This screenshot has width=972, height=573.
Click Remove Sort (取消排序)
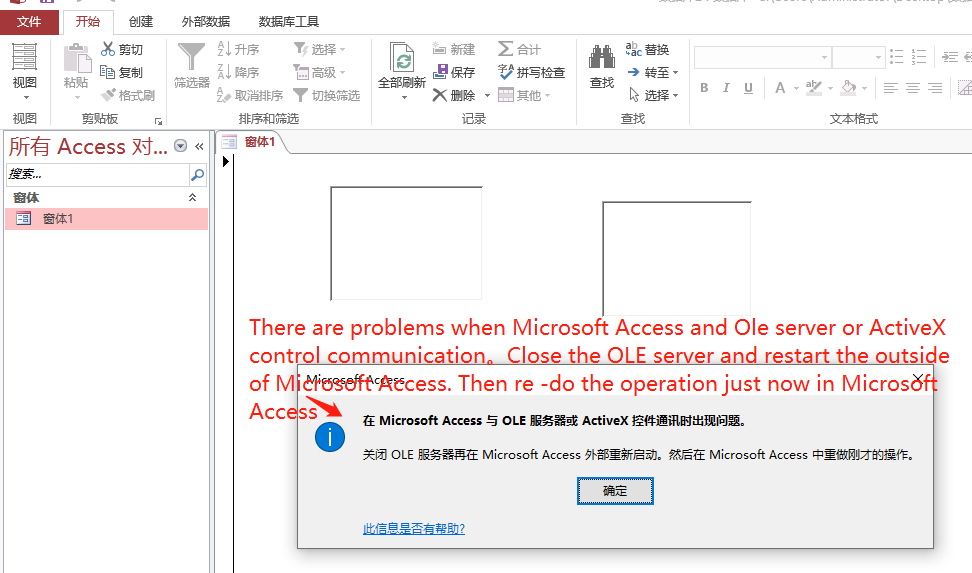coord(250,96)
